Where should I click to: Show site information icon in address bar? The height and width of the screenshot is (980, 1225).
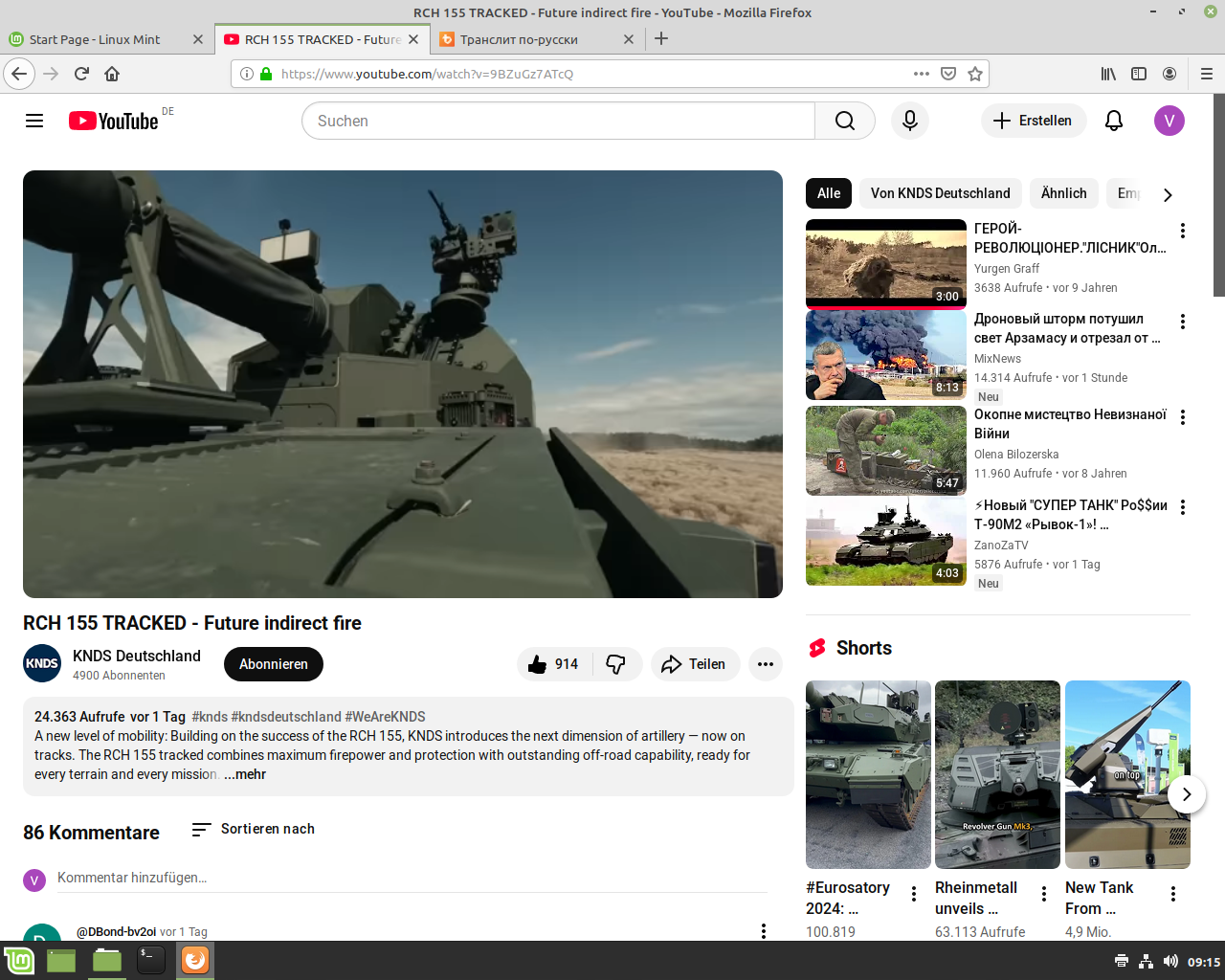(x=247, y=74)
